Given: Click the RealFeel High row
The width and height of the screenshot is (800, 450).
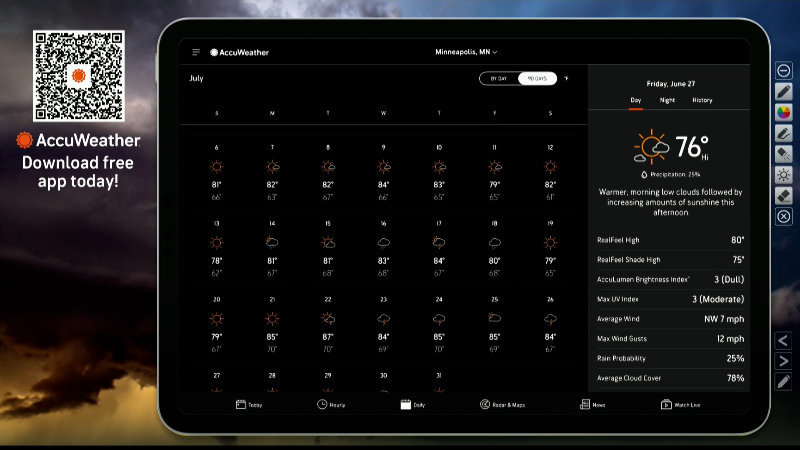Looking at the screenshot, I should point(670,240).
